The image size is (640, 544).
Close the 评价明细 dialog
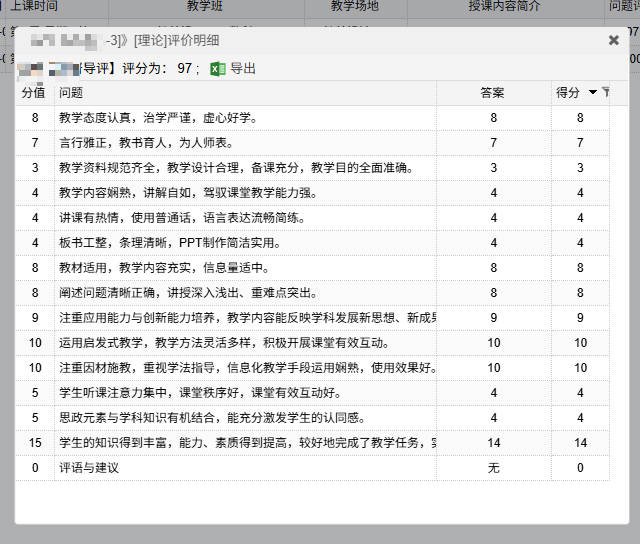[x=613, y=40]
